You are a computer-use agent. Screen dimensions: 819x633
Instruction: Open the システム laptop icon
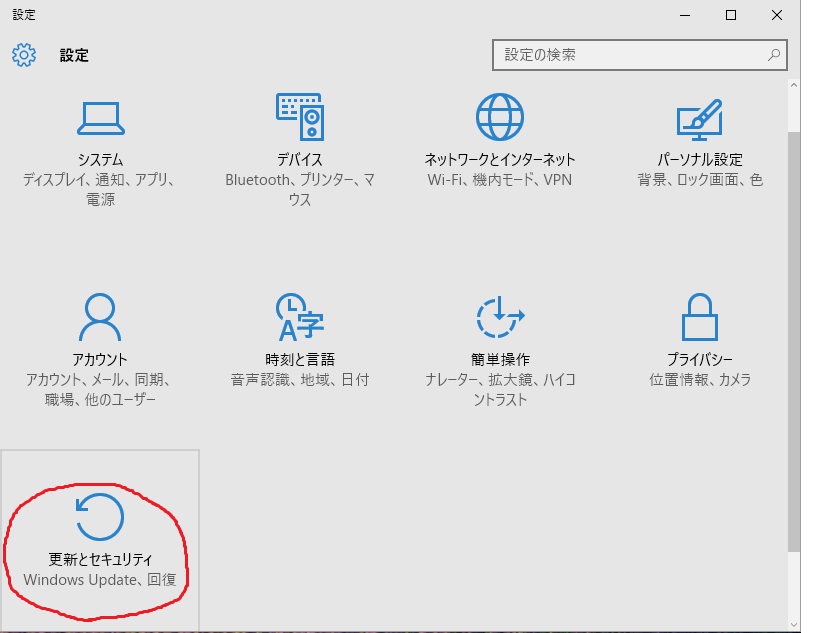point(101,119)
